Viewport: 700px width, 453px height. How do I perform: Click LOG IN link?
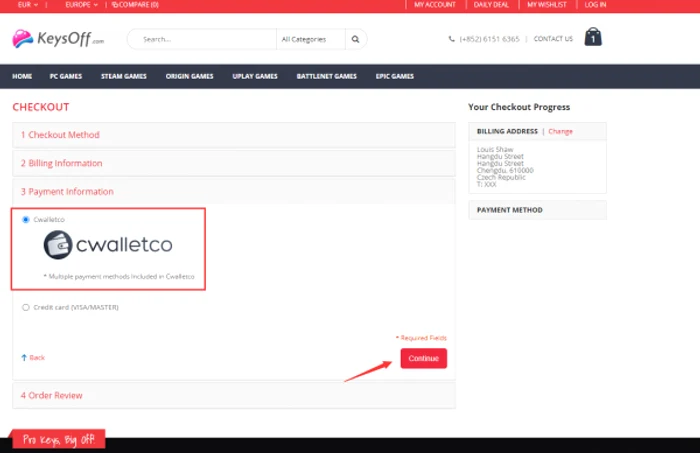595,5
